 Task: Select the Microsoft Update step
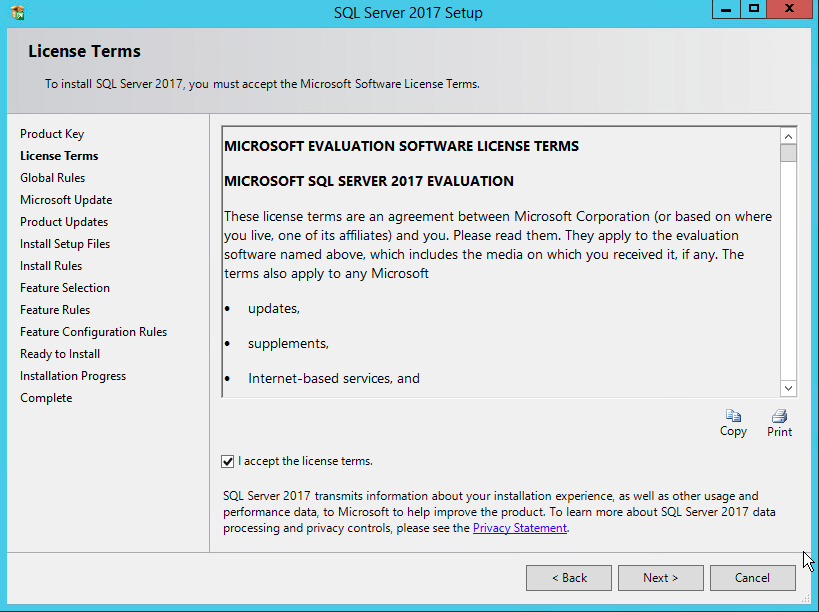coord(66,200)
